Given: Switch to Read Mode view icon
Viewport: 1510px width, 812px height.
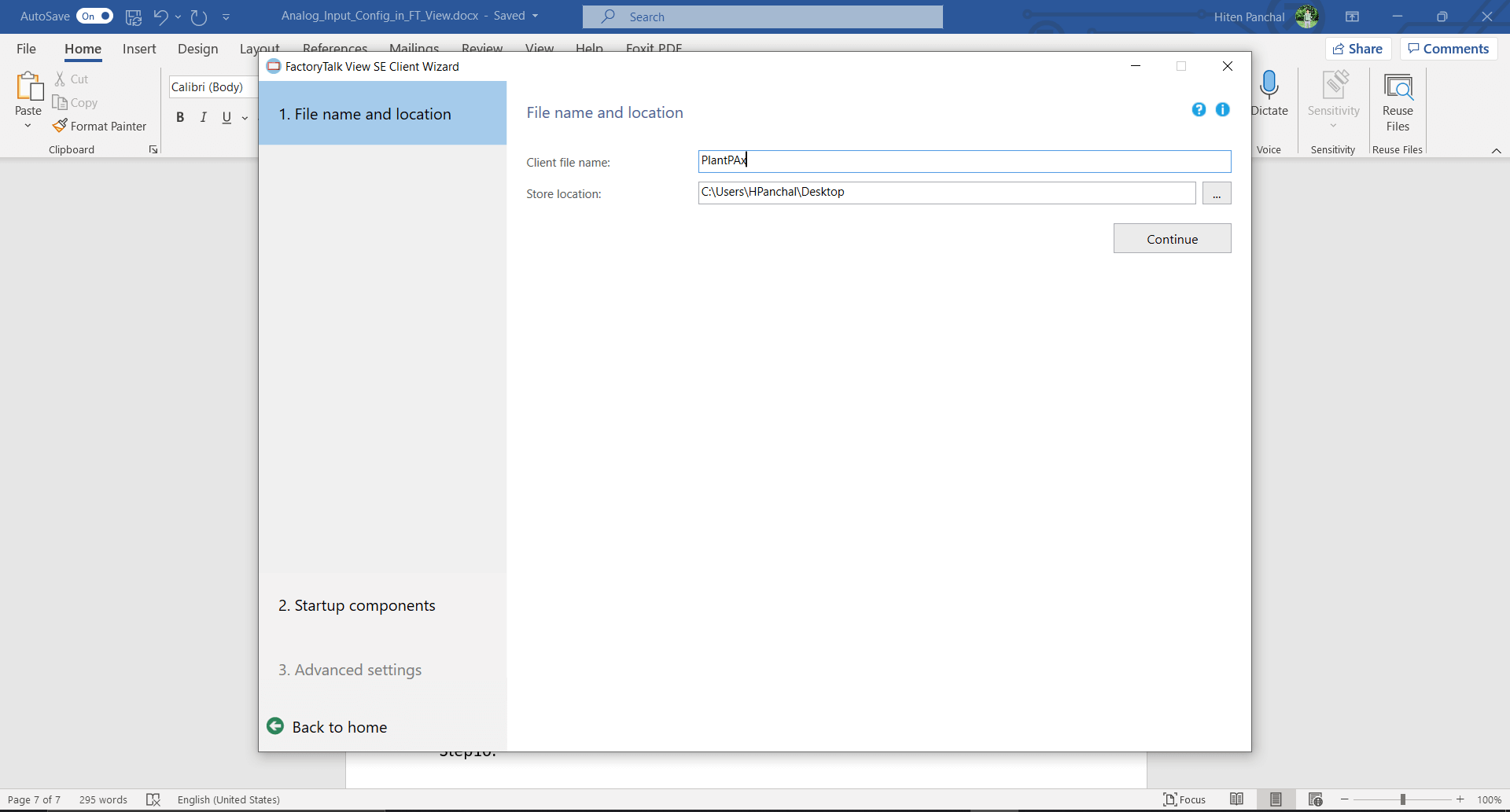Looking at the screenshot, I should click(x=1237, y=799).
